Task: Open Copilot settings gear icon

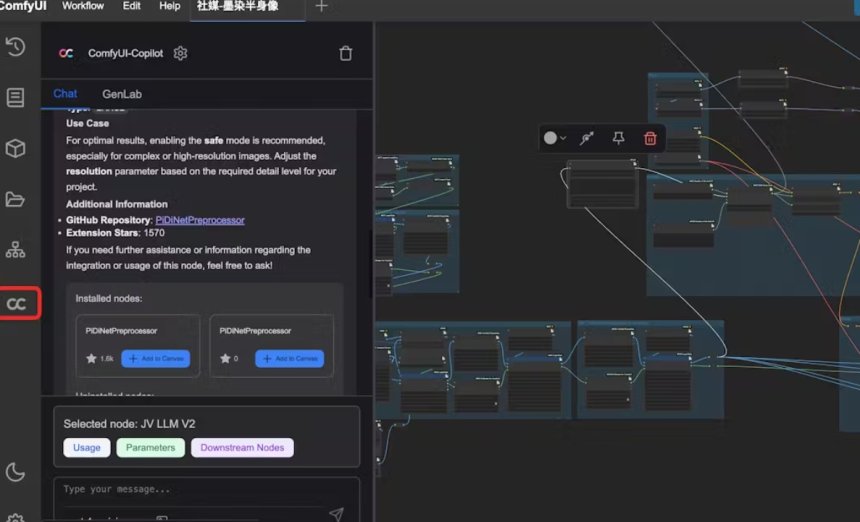Action: [180, 53]
